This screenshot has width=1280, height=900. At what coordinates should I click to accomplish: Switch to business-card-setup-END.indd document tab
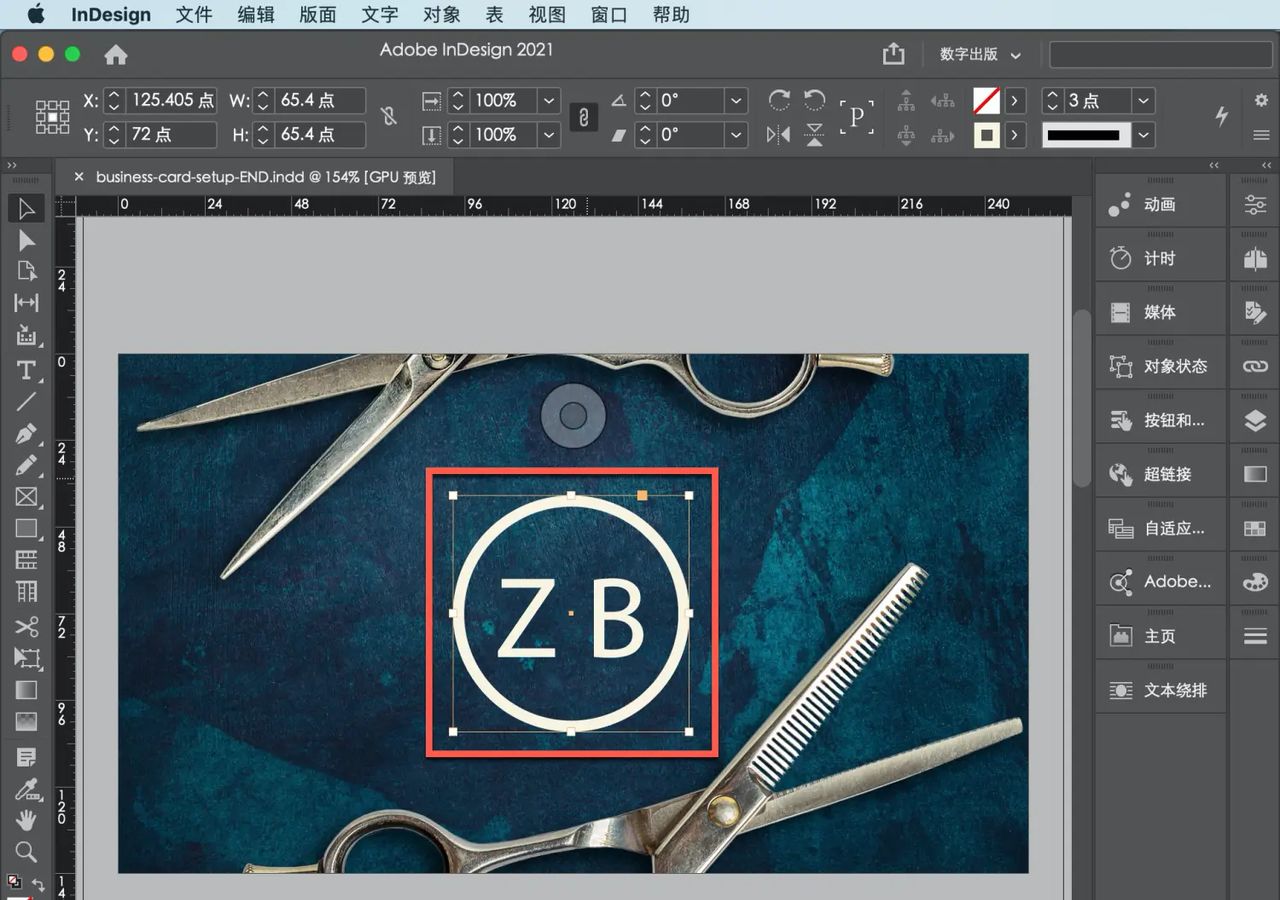265,177
